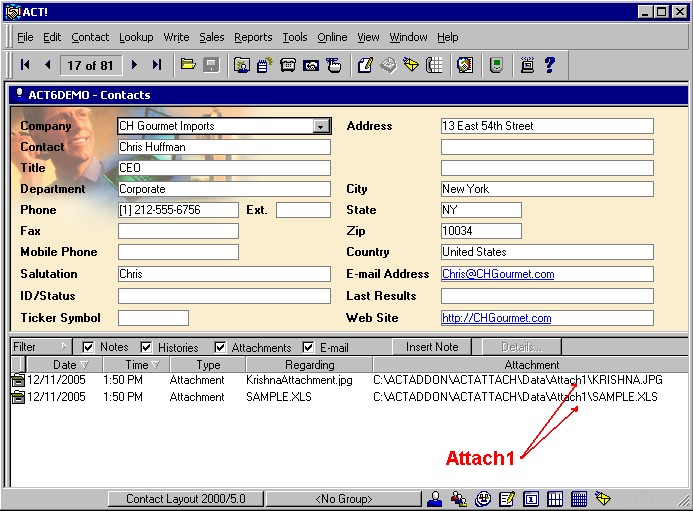Open daily calendar icon in status bar

click(x=531, y=499)
